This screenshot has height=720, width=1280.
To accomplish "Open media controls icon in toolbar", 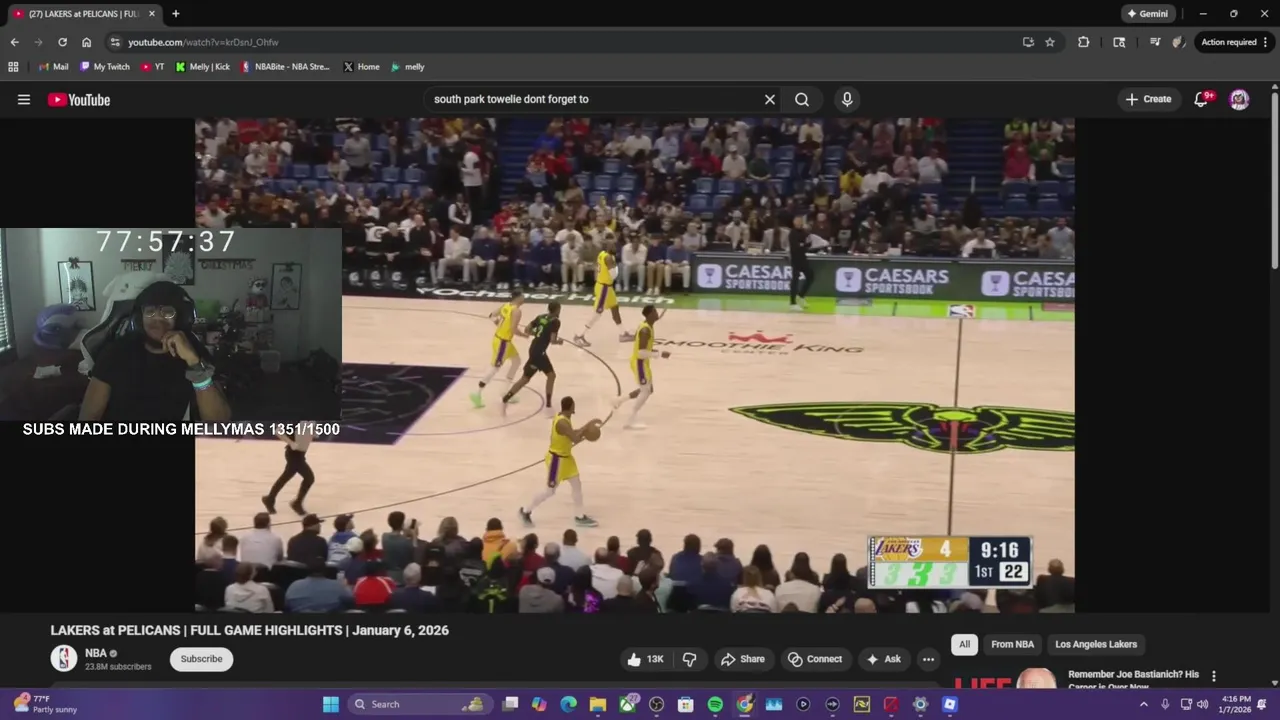I will pyautogui.click(x=1155, y=42).
